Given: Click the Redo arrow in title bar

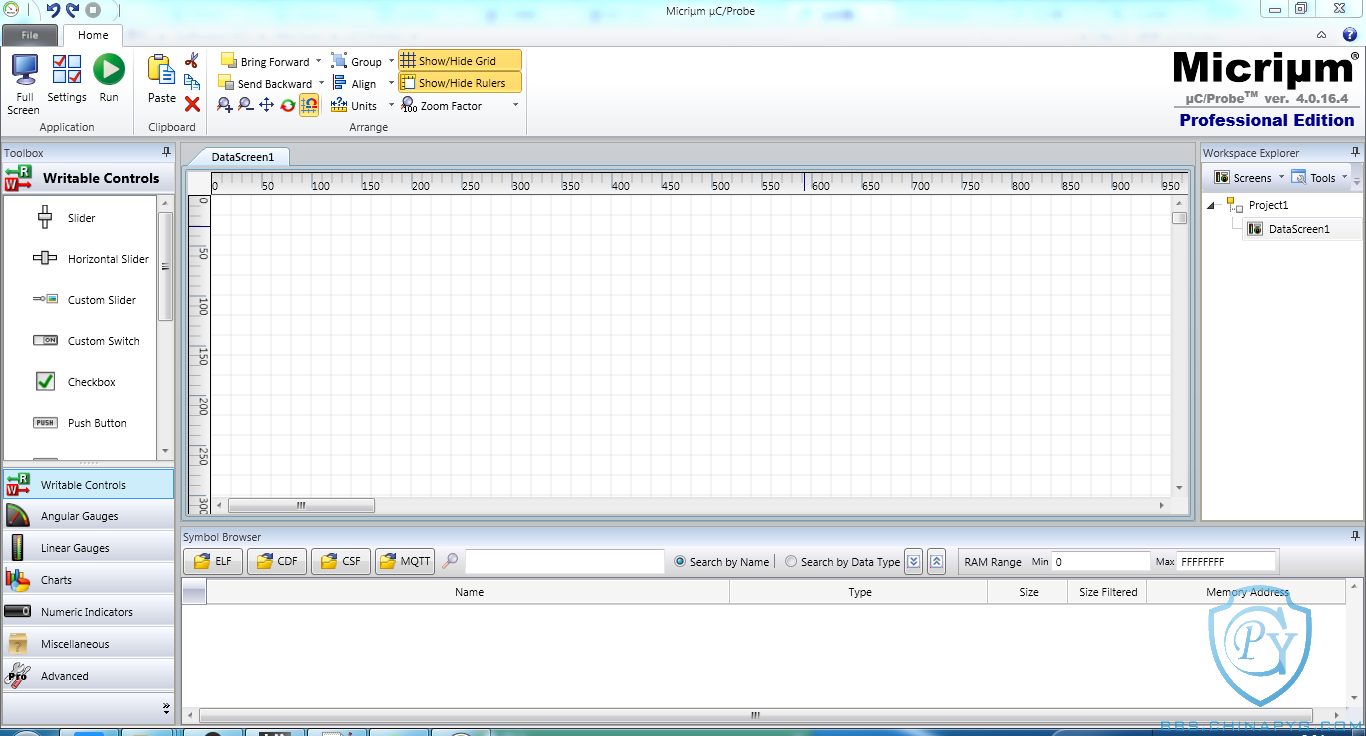Looking at the screenshot, I should 72,10.
